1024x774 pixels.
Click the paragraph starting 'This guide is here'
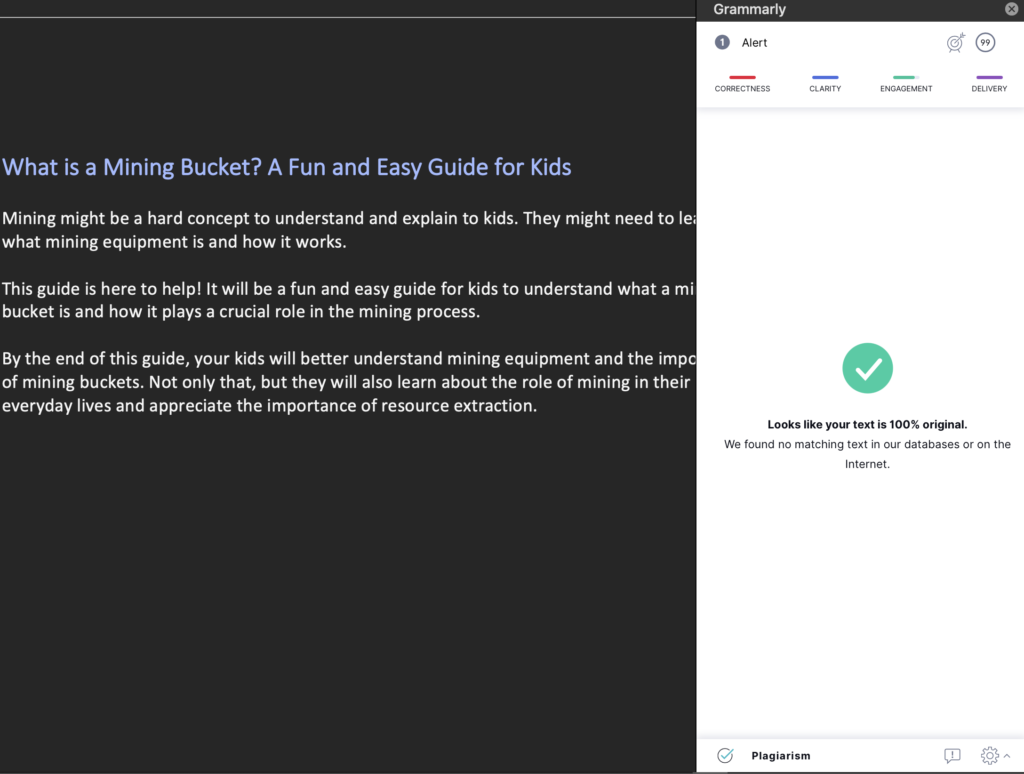pyautogui.click(x=349, y=300)
